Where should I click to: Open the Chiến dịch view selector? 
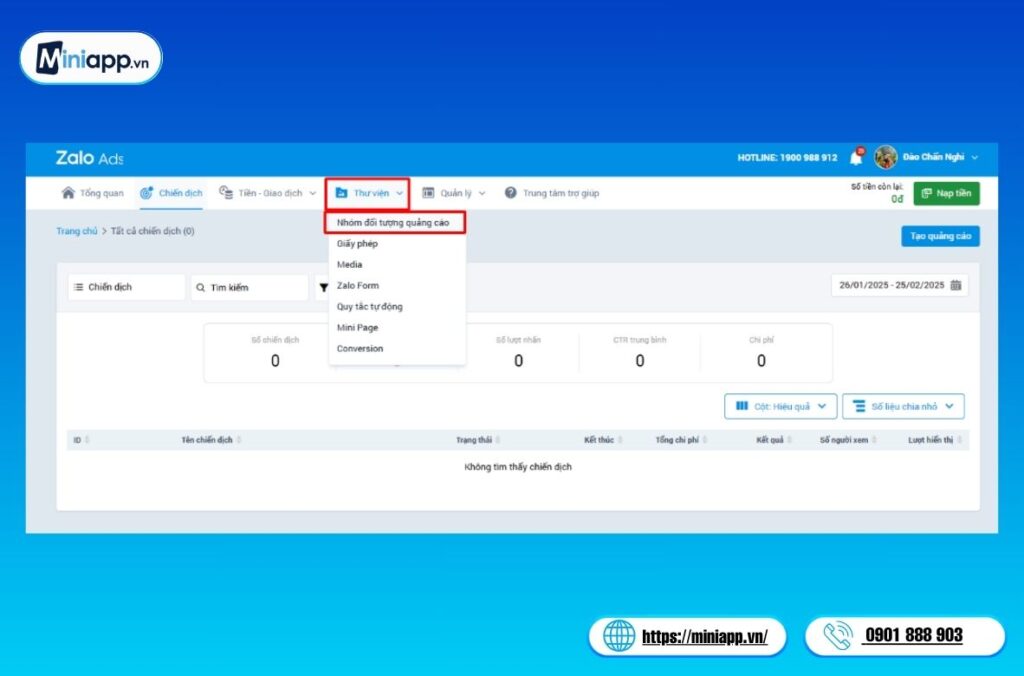click(x=127, y=287)
